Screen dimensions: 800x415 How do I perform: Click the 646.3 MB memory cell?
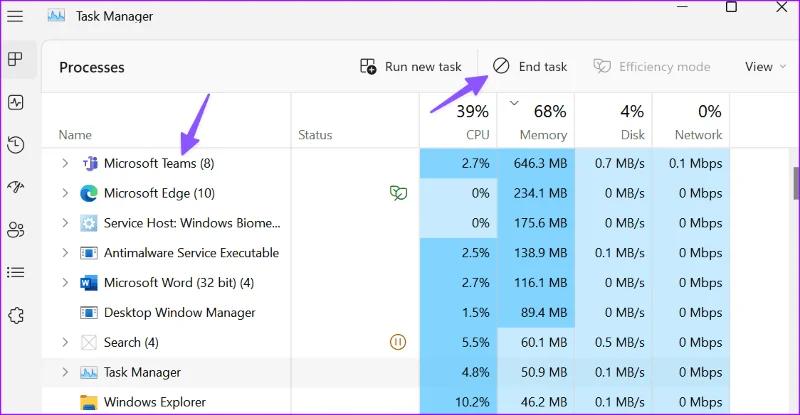[x=536, y=163]
